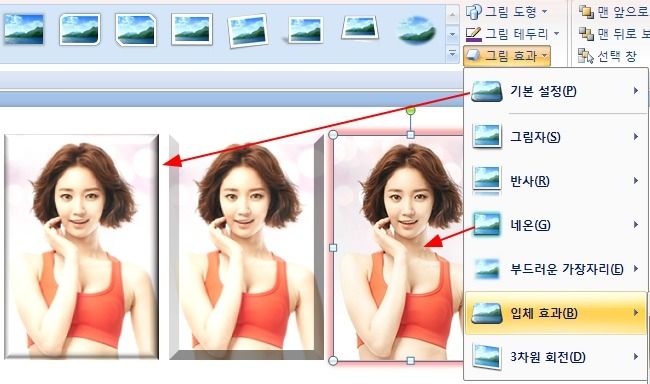Click the 반사 reflection effect icon
This screenshot has width=650, height=384.
click(487, 181)
